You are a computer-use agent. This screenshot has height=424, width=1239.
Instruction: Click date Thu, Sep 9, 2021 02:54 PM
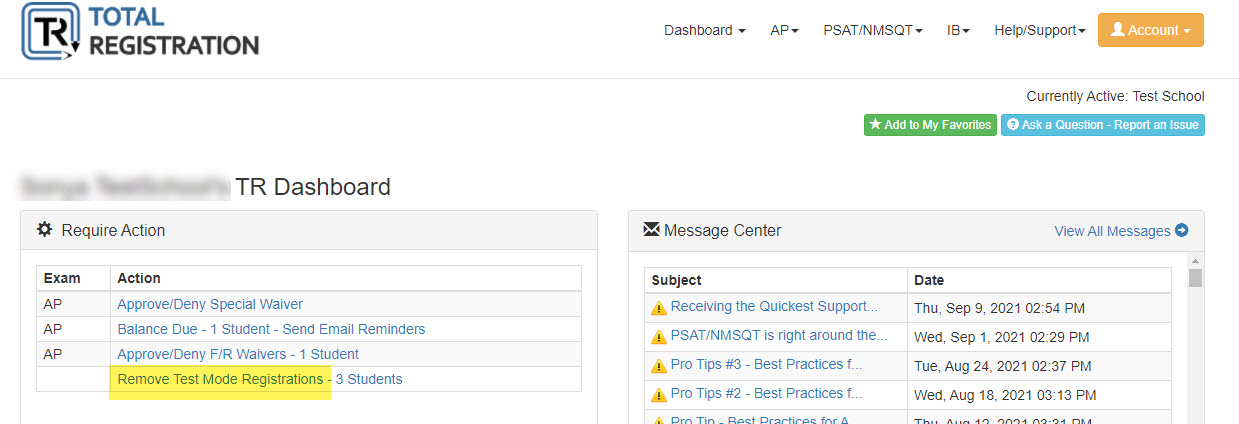999,308
